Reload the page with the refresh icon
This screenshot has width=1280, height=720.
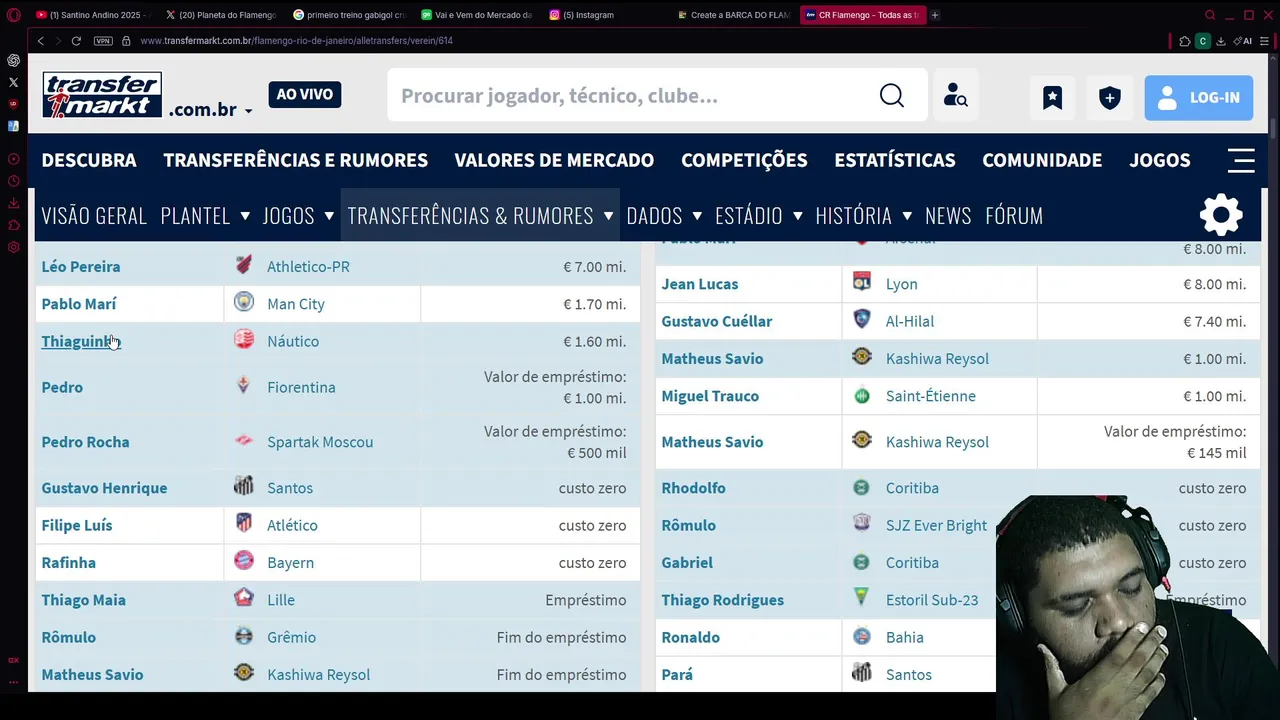pyautogui.click(x=76, y=41)
